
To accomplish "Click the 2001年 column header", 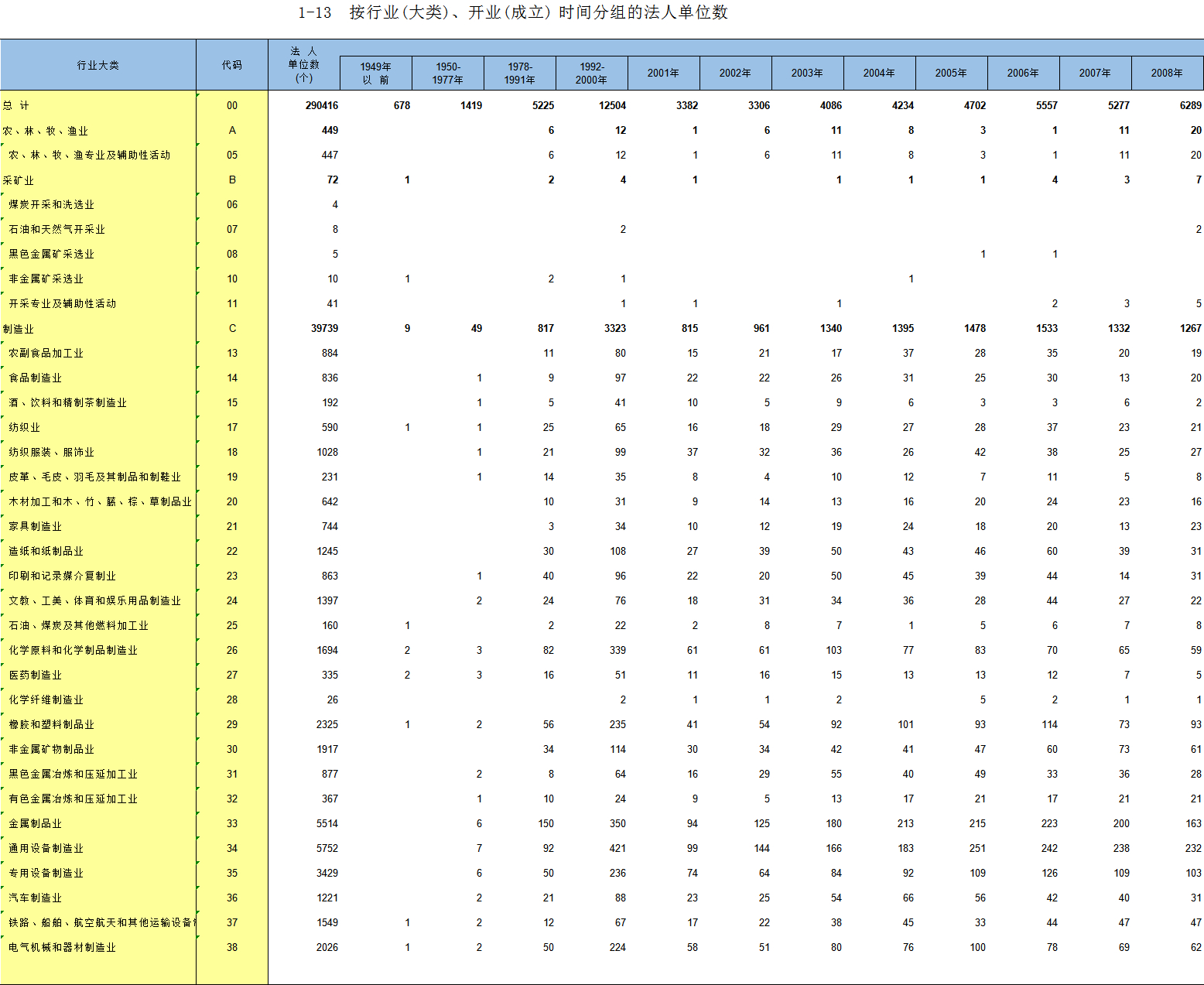I will [x=664, y=74].
